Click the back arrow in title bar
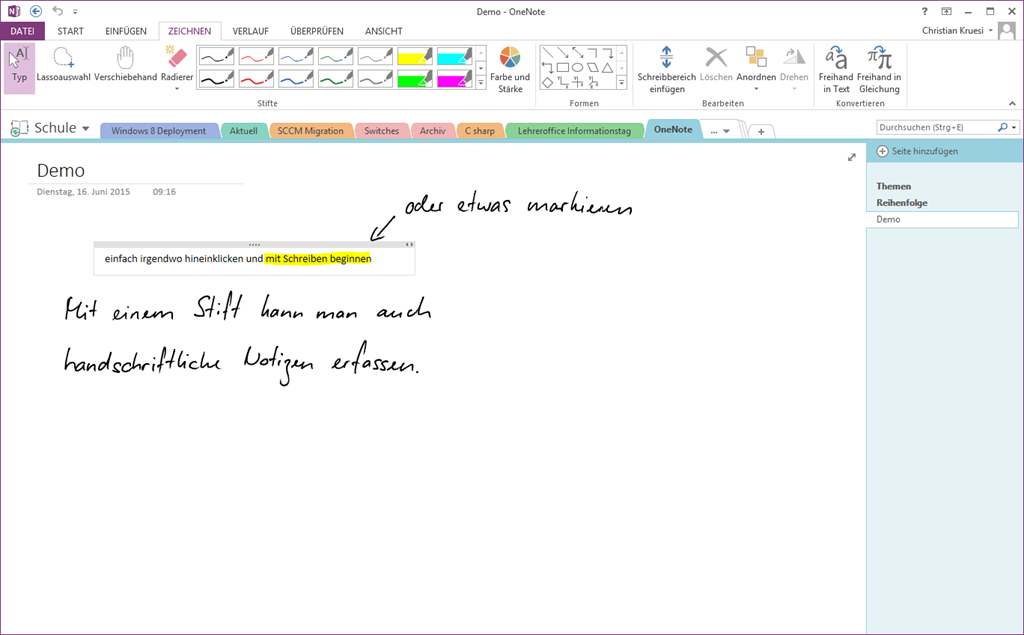The height and width of the screenshot is (635, 1024). [36, 11]
